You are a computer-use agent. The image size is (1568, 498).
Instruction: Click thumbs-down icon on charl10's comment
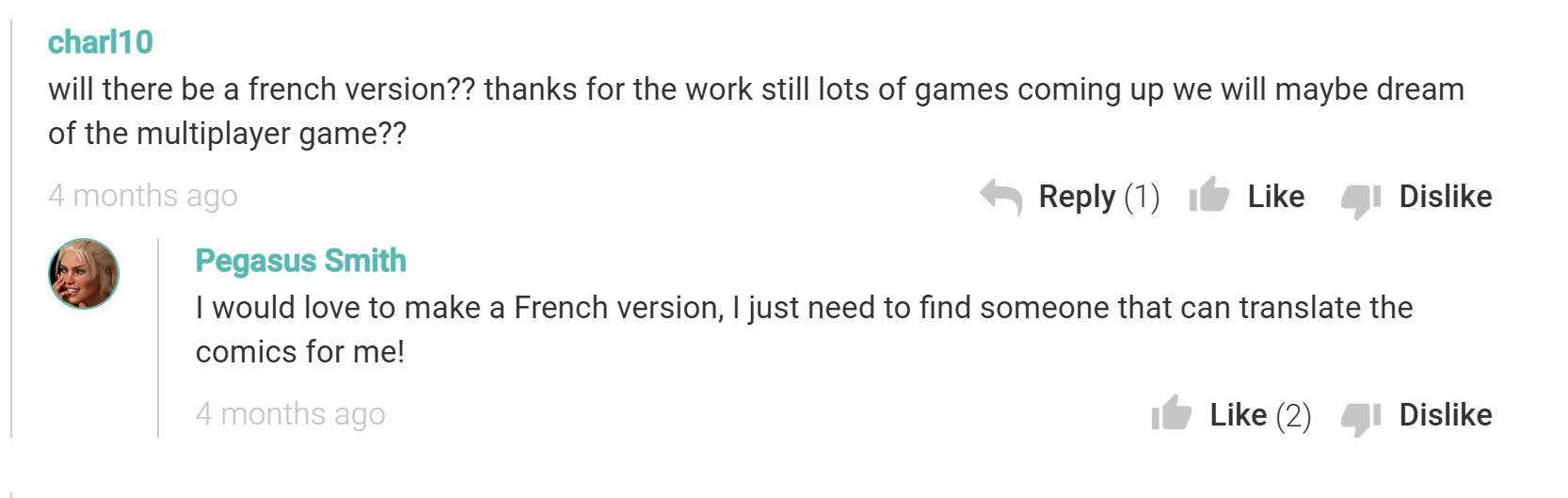(1361, 201)
